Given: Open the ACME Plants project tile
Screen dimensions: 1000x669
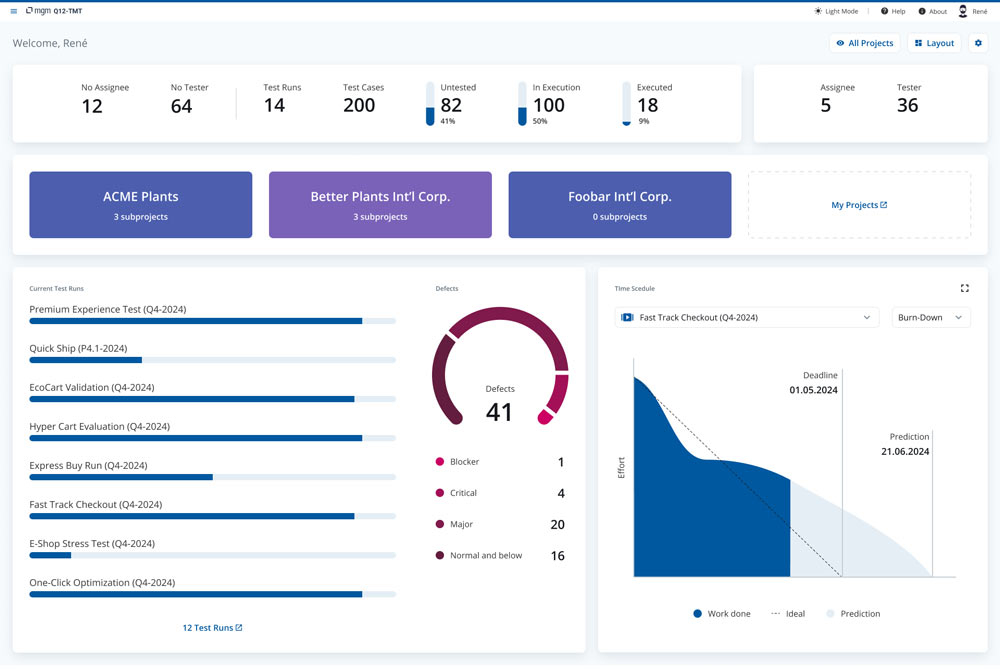Looking at the screenshot, I should [140, 205].
